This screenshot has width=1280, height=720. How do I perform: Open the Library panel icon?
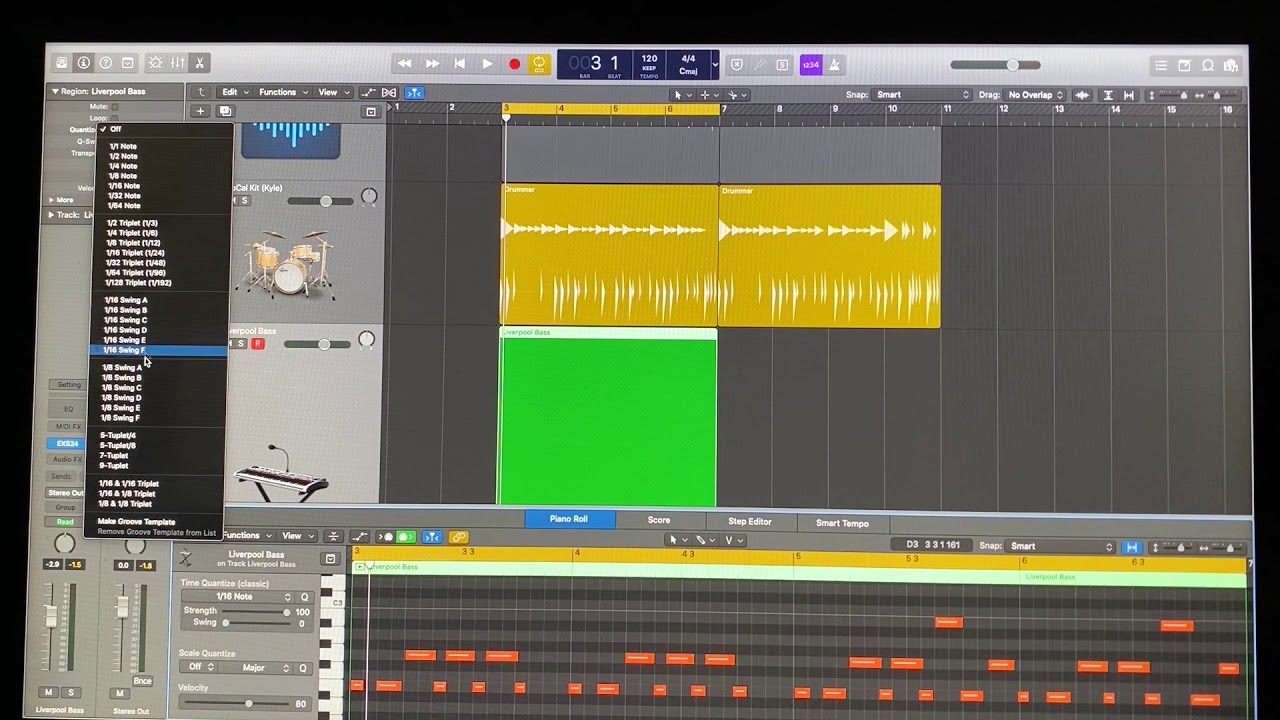[62, 63]
